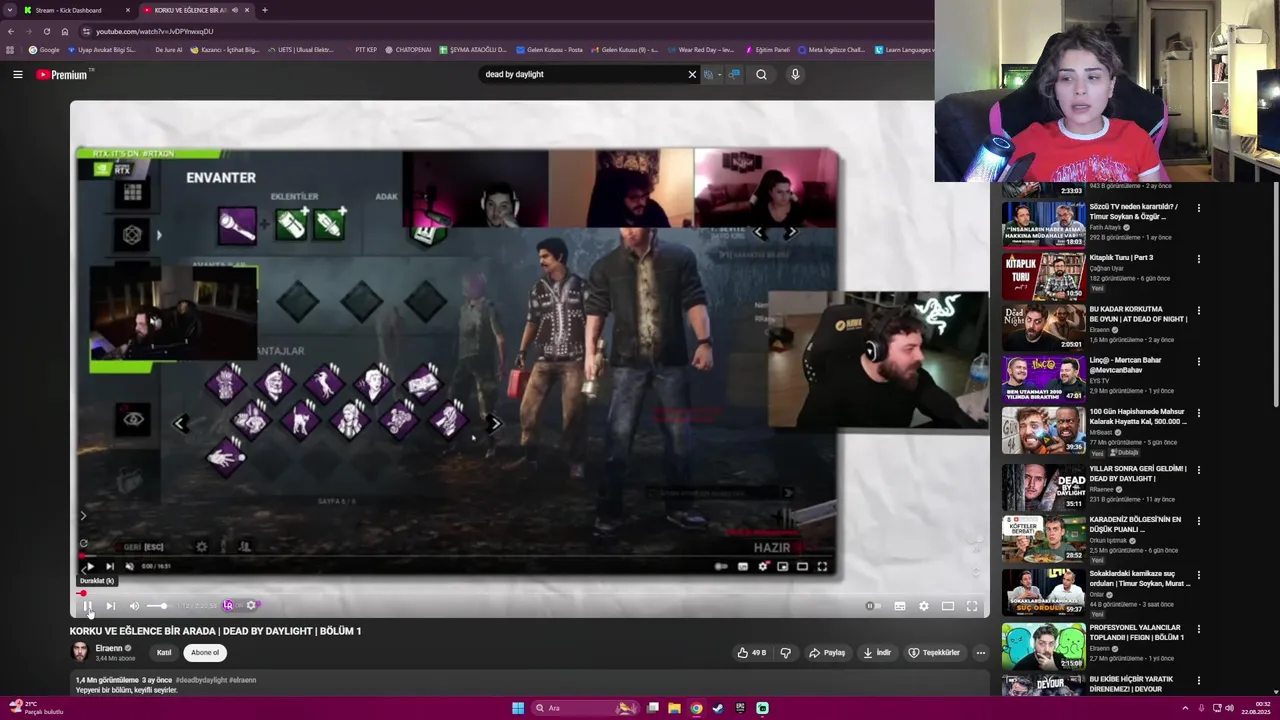
Task: Open options for PROFESYONEL YALANCILAR video
Action: (x=1198, y=629)
